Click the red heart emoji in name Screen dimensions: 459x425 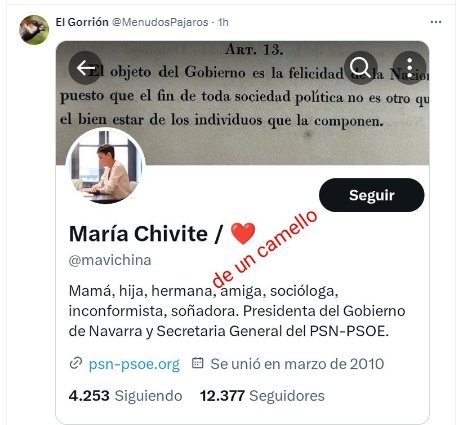tap(243, 233)
